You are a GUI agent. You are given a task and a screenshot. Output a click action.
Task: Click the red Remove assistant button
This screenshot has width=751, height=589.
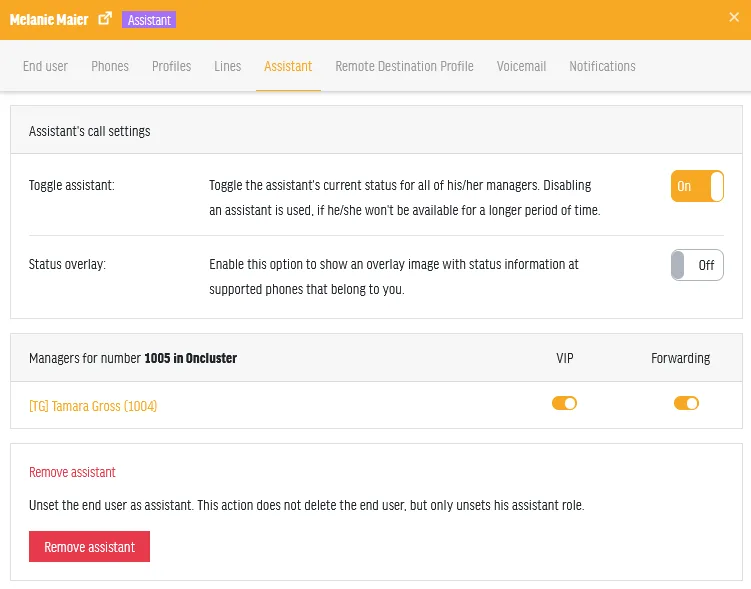point(89,546)
